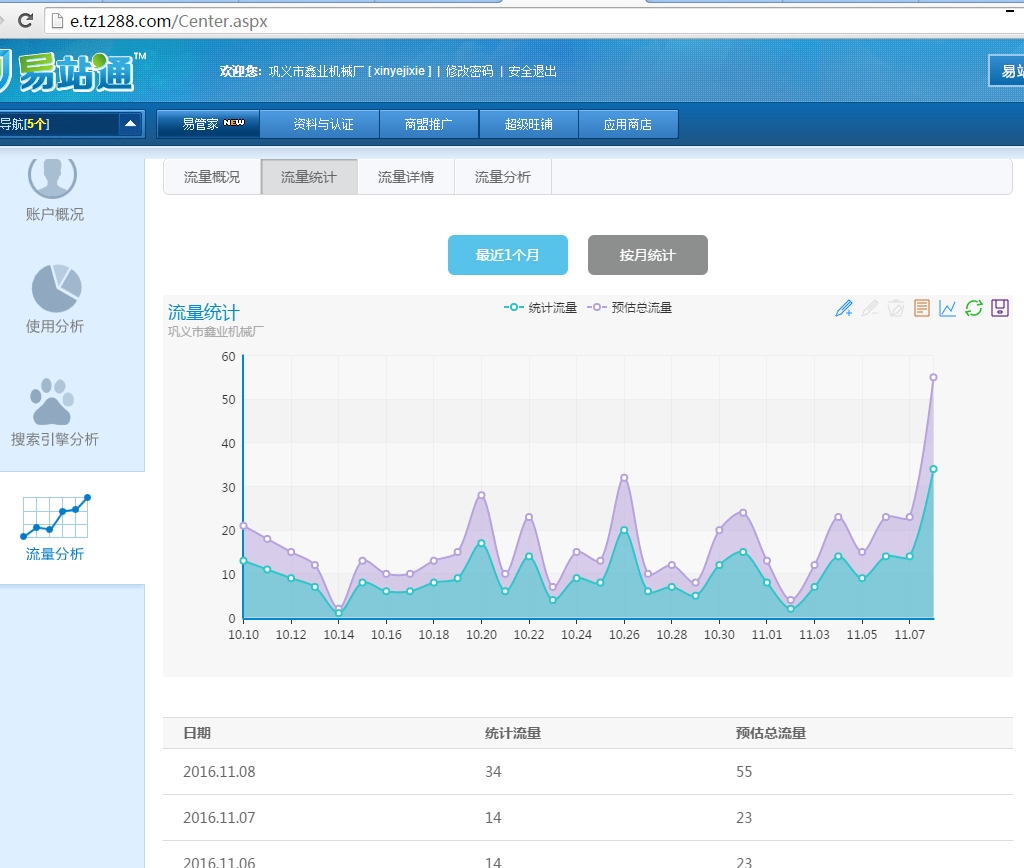This screenshot has width=1024, height=868.
Task: Switch to the 流量概况 tab
Action: pos(212,177)
